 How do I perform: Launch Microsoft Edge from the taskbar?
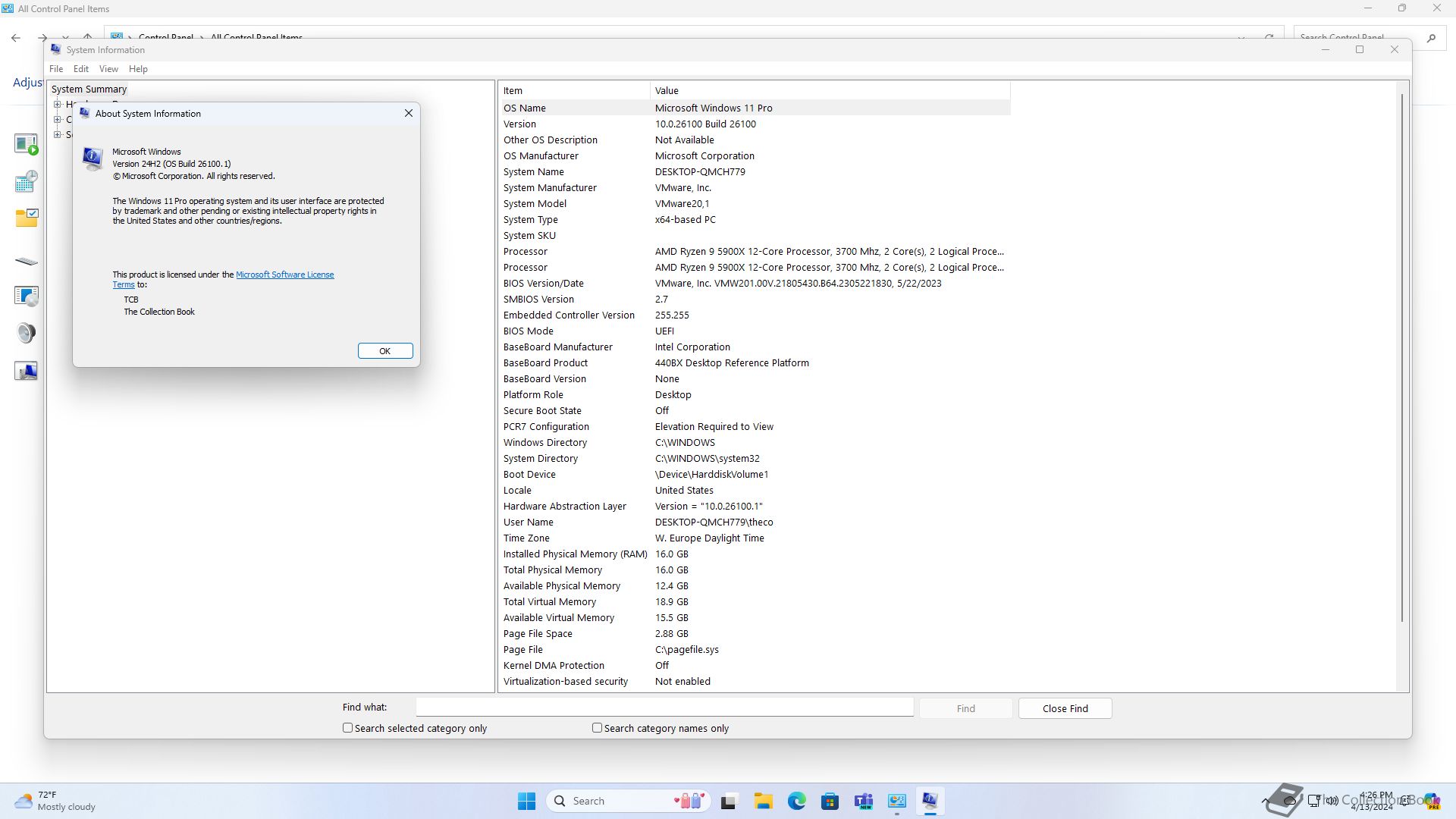pos(796,801)
